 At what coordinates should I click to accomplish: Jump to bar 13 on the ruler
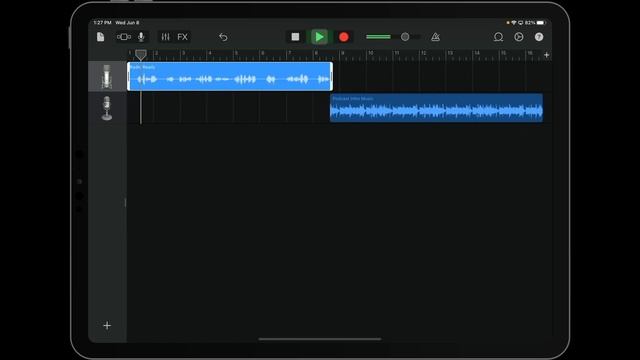point(450,53)
